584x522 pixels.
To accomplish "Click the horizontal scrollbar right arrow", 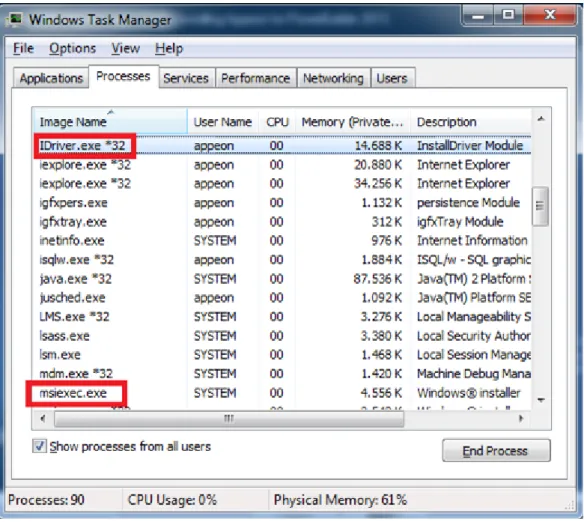I will [521, 419].
